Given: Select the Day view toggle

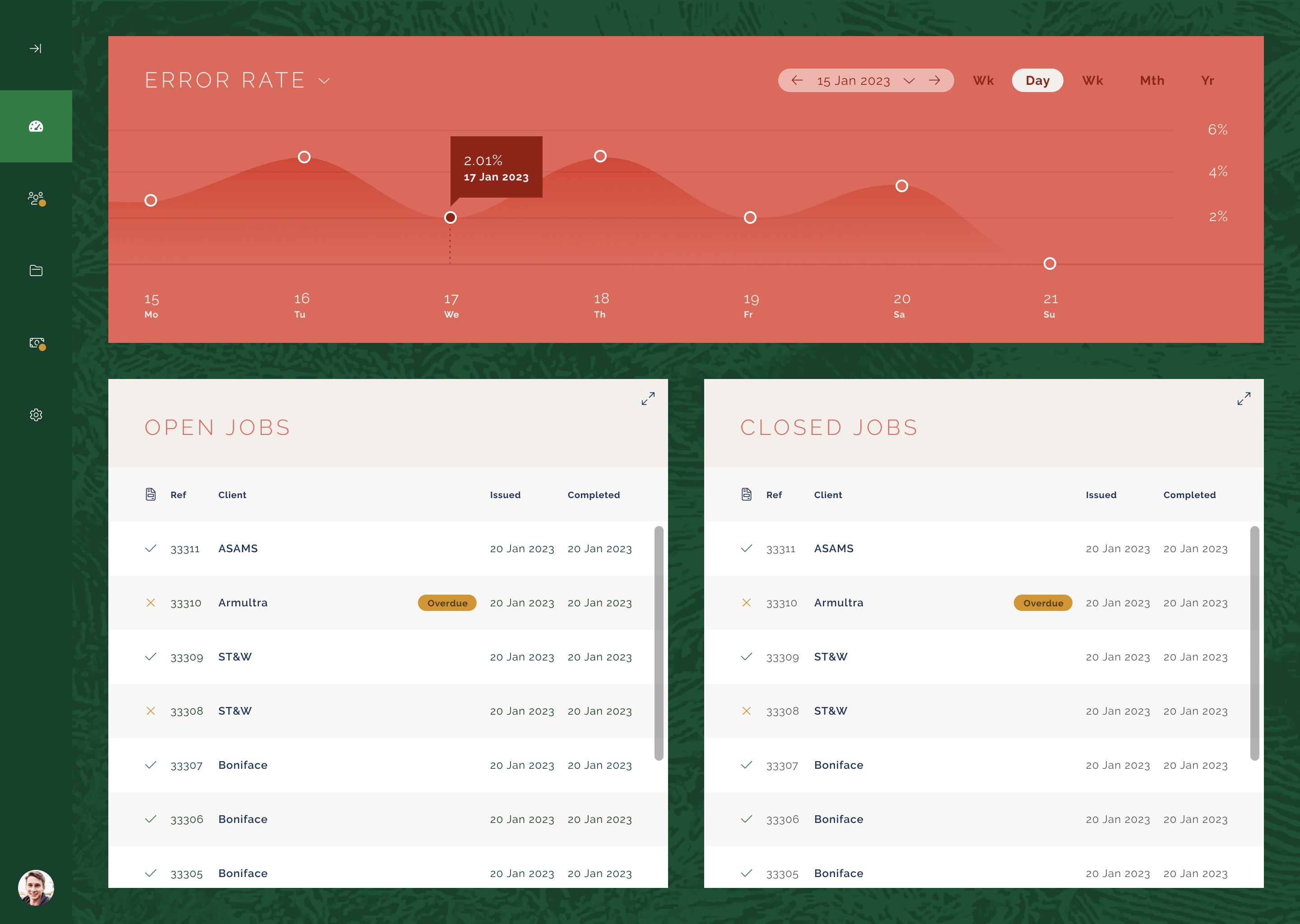Looking at the screenshot, I should tap(1037, 80).
